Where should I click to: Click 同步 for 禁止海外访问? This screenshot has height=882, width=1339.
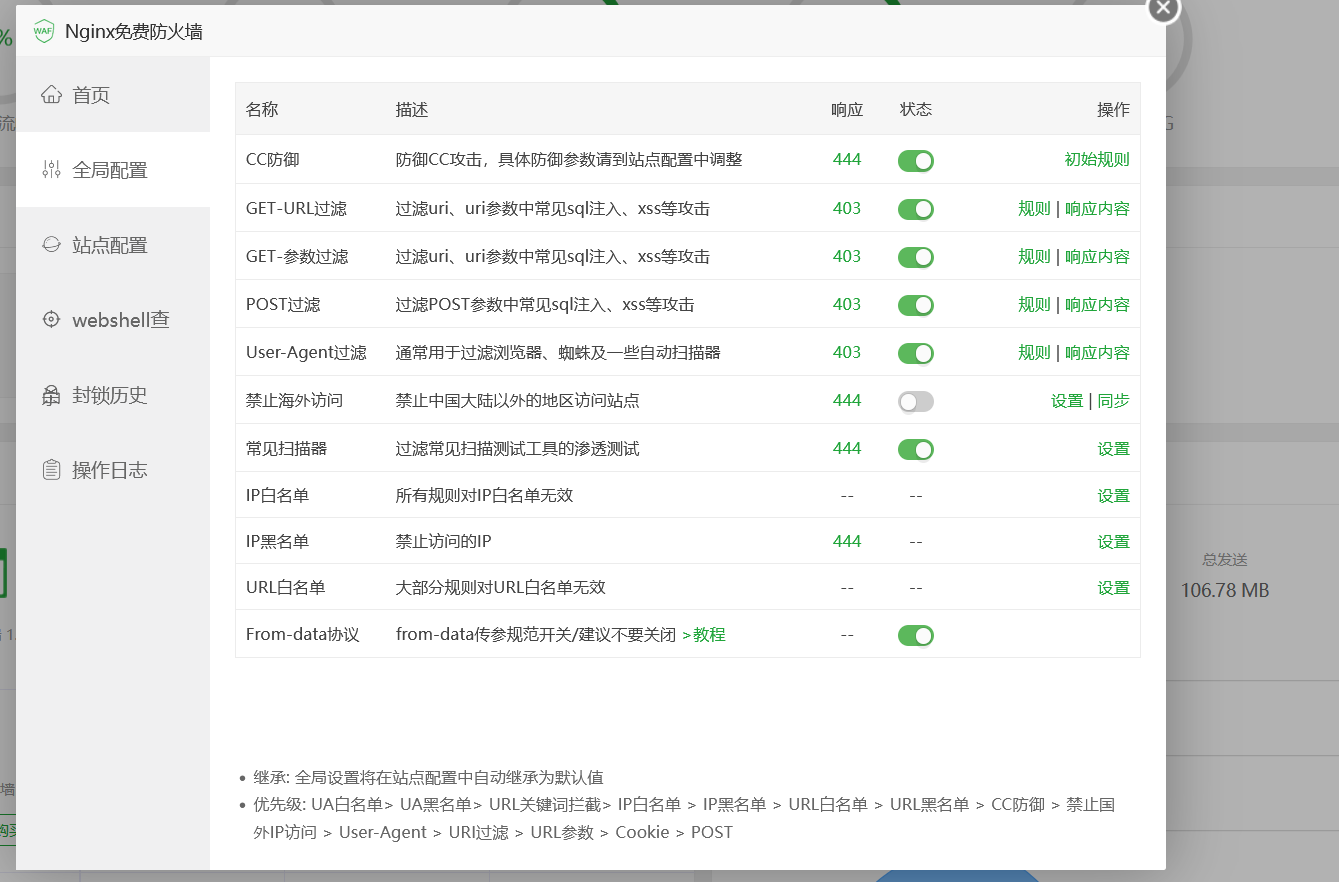pos(1113,400)
